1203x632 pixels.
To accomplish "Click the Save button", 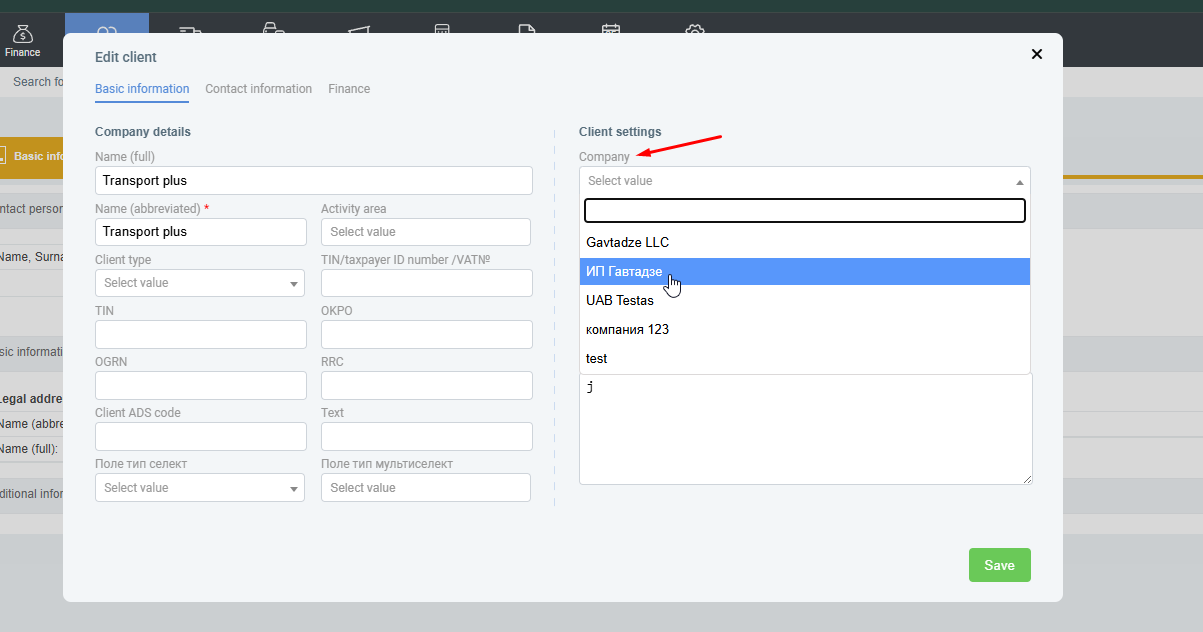I will 999,565.
